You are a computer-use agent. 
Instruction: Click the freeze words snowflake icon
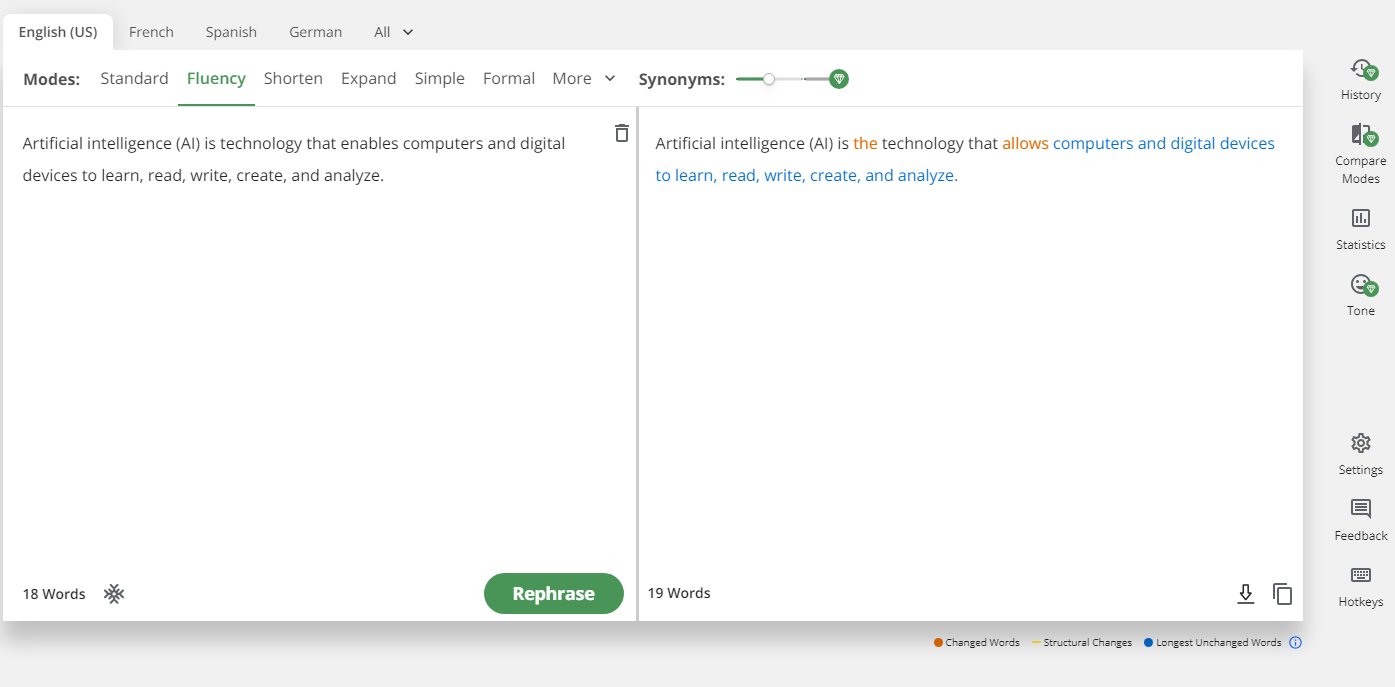pyautogui.click(x=114, y=594)
